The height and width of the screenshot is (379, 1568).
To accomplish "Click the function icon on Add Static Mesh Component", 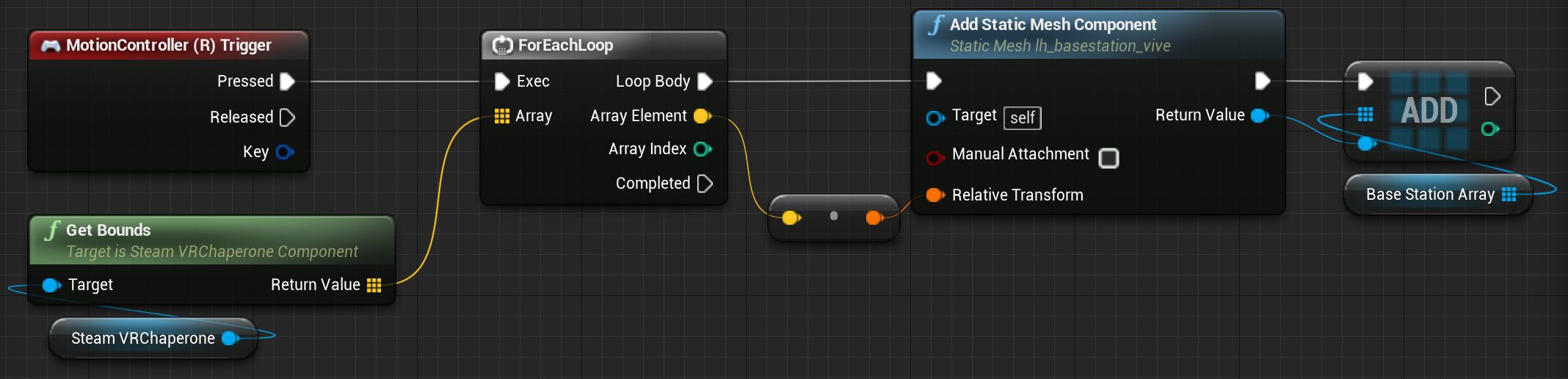I will click(935, 25).
